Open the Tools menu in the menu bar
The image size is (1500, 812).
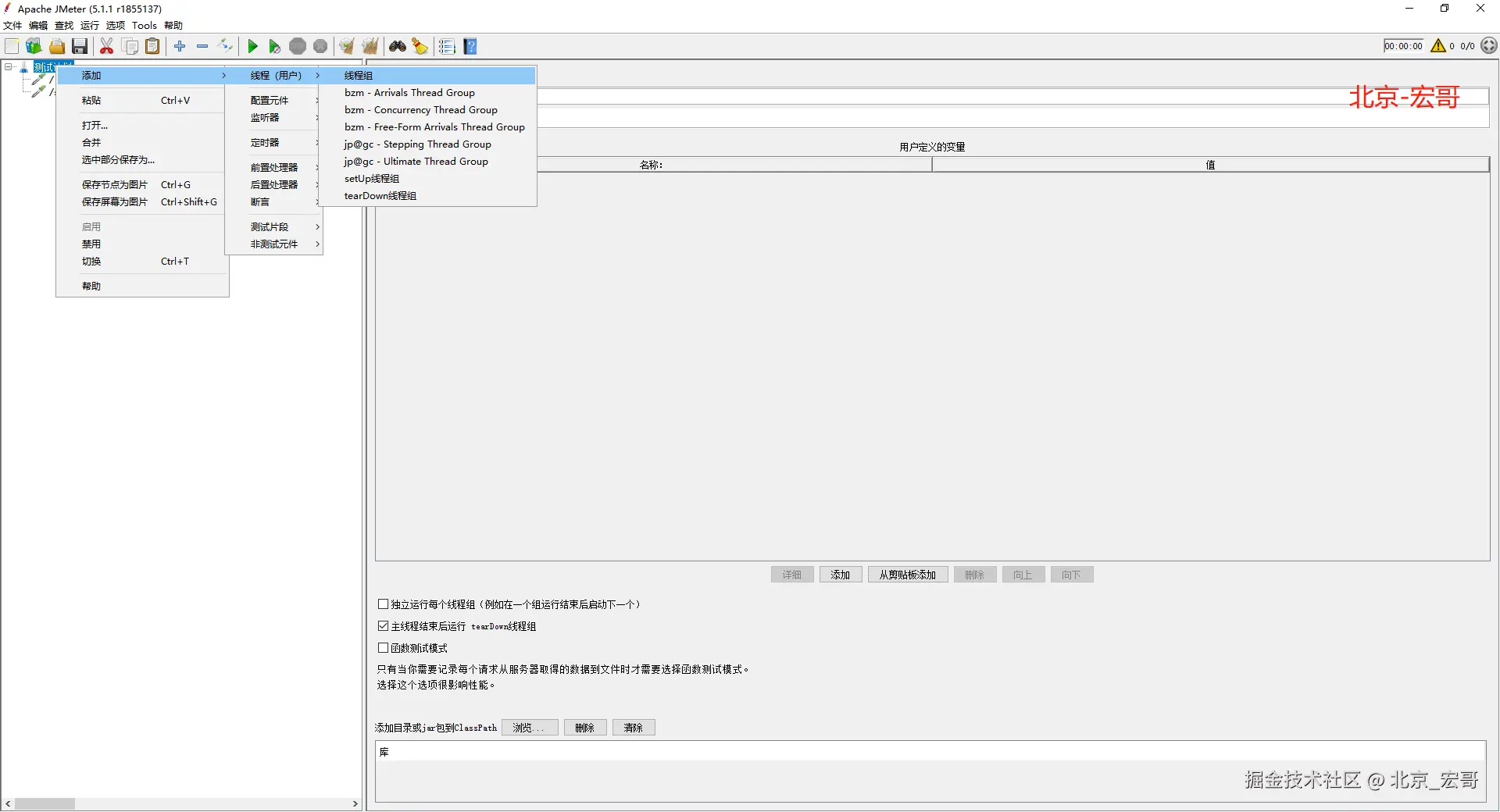pyautogui.click(x=145, y=26)
